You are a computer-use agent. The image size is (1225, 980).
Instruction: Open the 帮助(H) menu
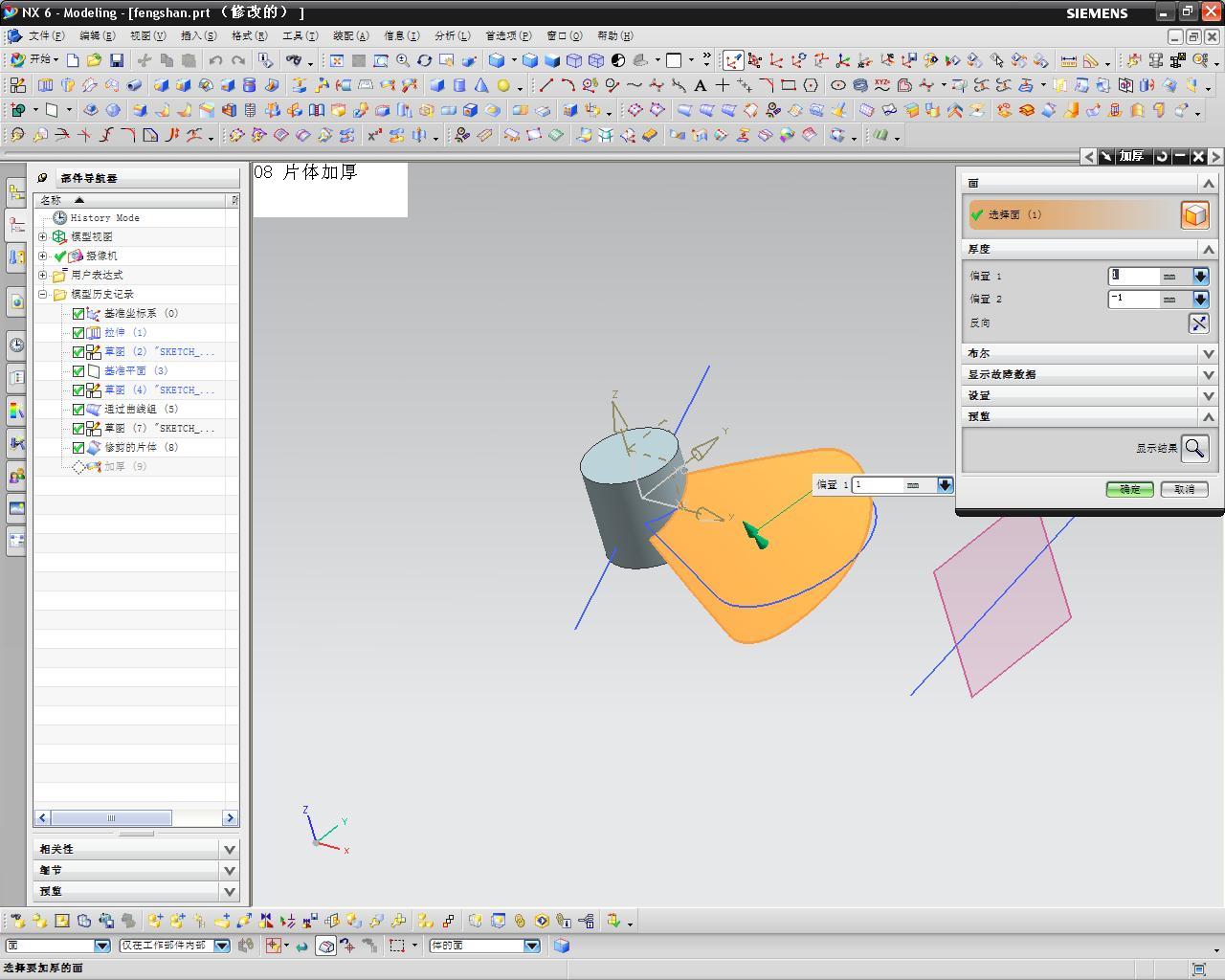click(614, 35)
